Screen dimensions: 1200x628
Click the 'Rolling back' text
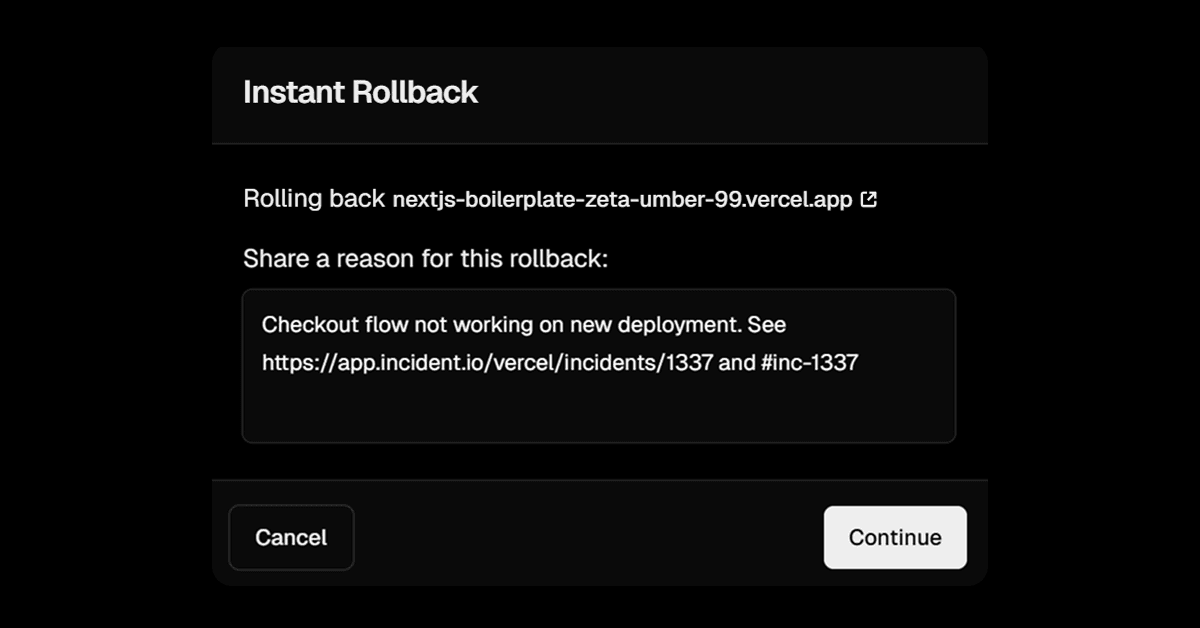(x=313, y=199)
